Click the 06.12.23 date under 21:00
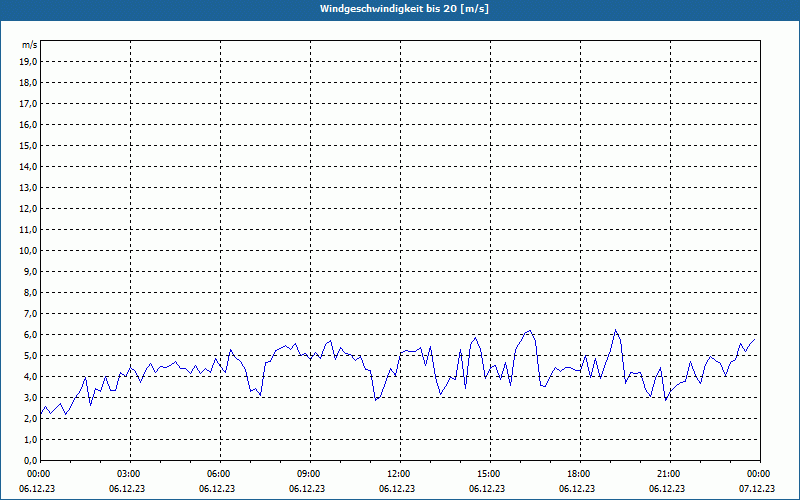 click(667, 489)
